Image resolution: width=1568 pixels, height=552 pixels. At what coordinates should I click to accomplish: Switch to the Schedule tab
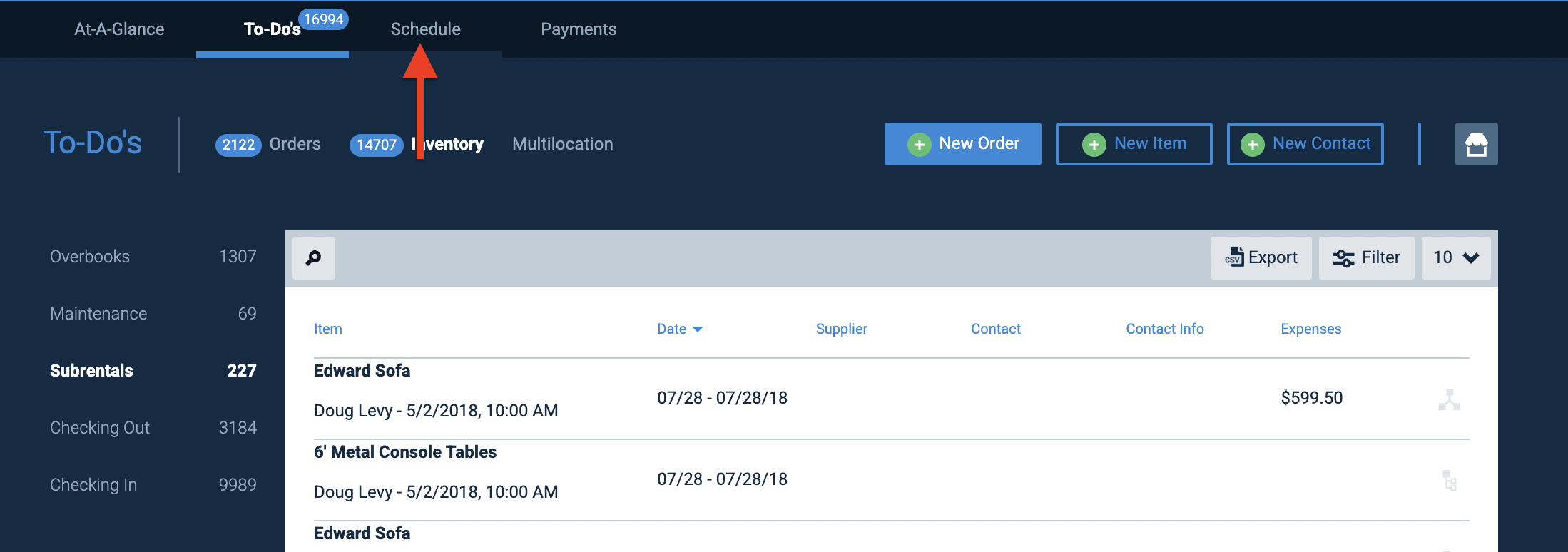coord(425,29)
